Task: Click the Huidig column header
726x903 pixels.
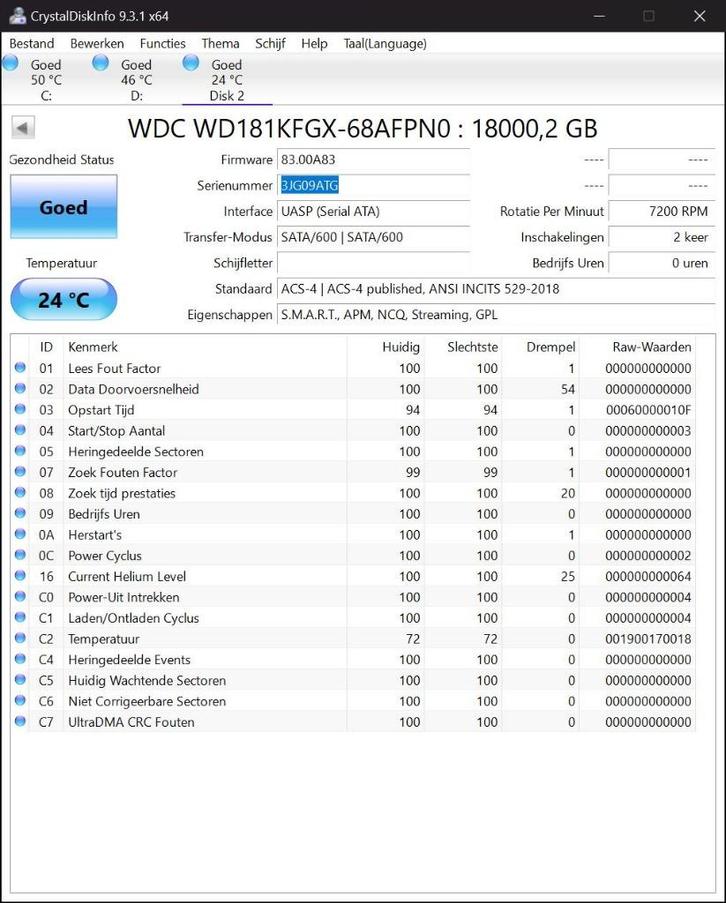Action: pyautogui.click(x=386, y=347)
